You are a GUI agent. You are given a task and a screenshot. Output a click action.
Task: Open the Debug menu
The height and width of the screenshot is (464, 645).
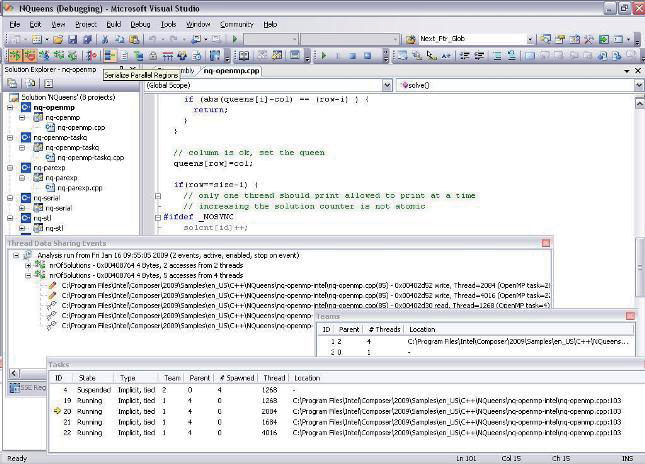click(x=140, y=25)
